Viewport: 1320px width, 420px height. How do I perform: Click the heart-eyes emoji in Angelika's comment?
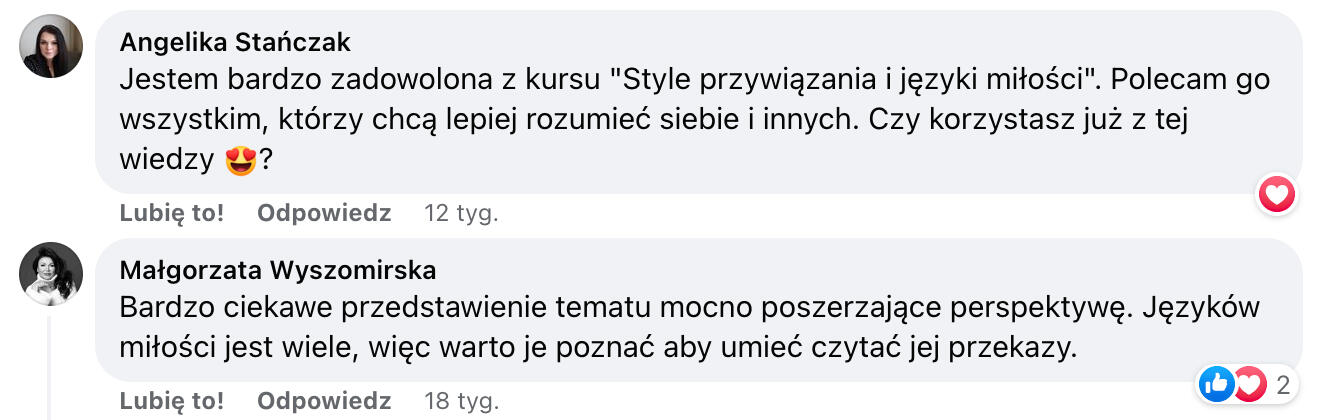[241, 160]
